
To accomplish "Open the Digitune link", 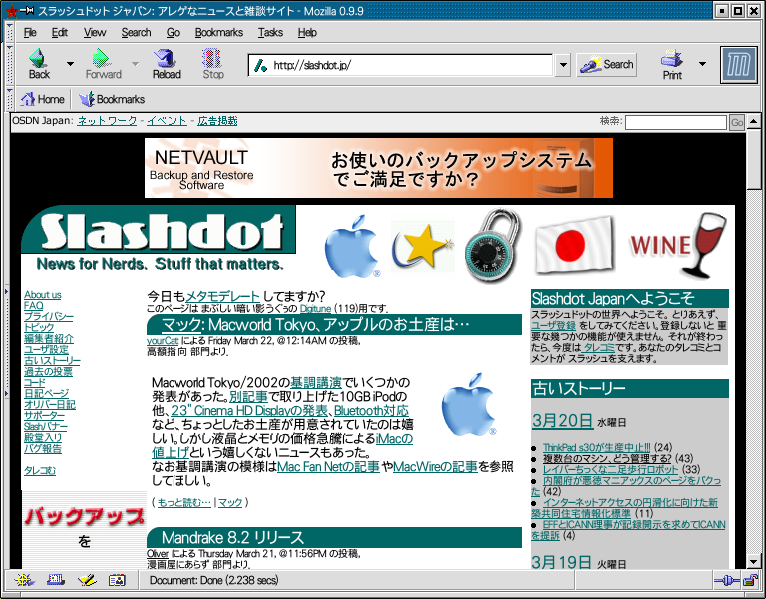I will (315, 308).
